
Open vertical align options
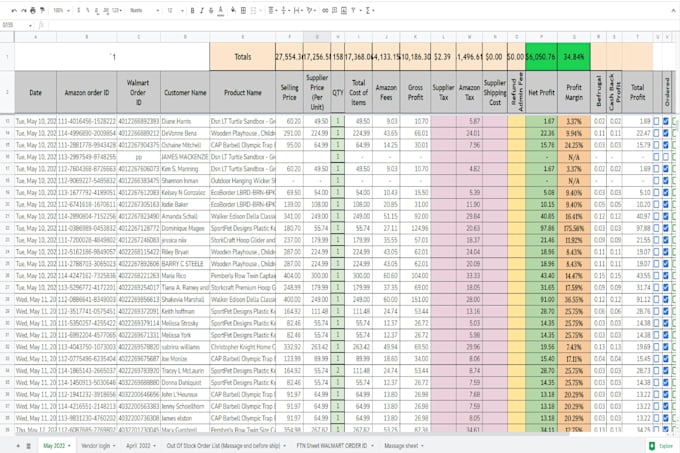coord(284,10)
